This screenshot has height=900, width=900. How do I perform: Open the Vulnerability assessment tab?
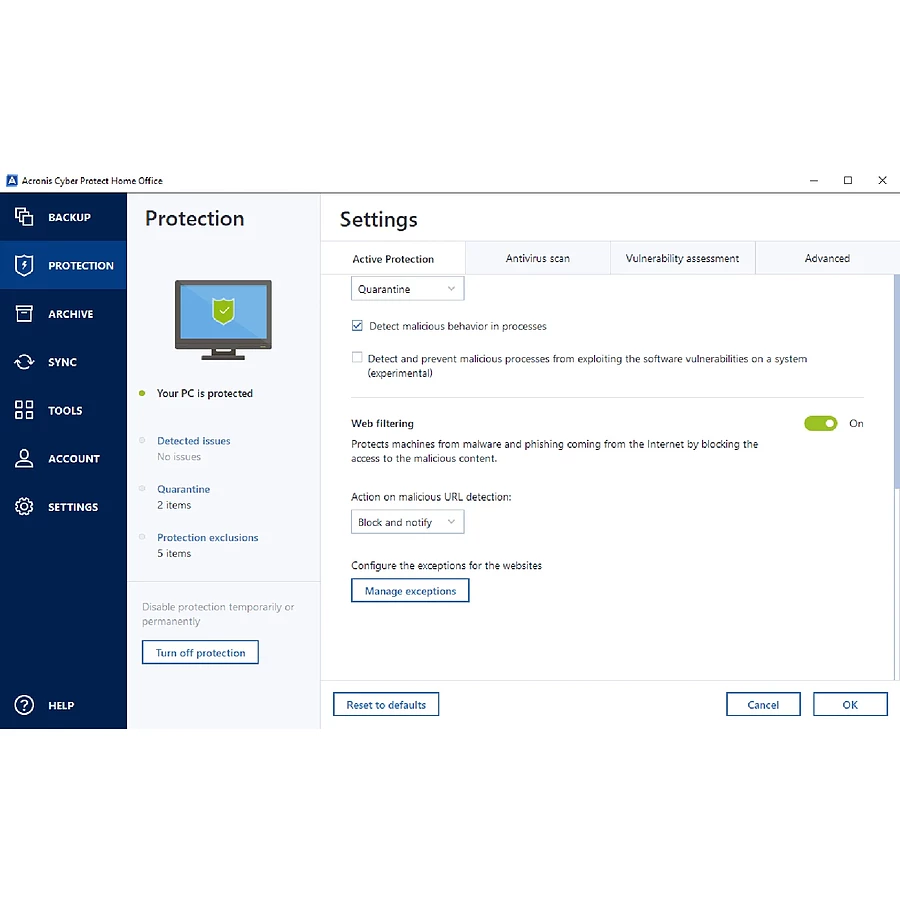682,258
